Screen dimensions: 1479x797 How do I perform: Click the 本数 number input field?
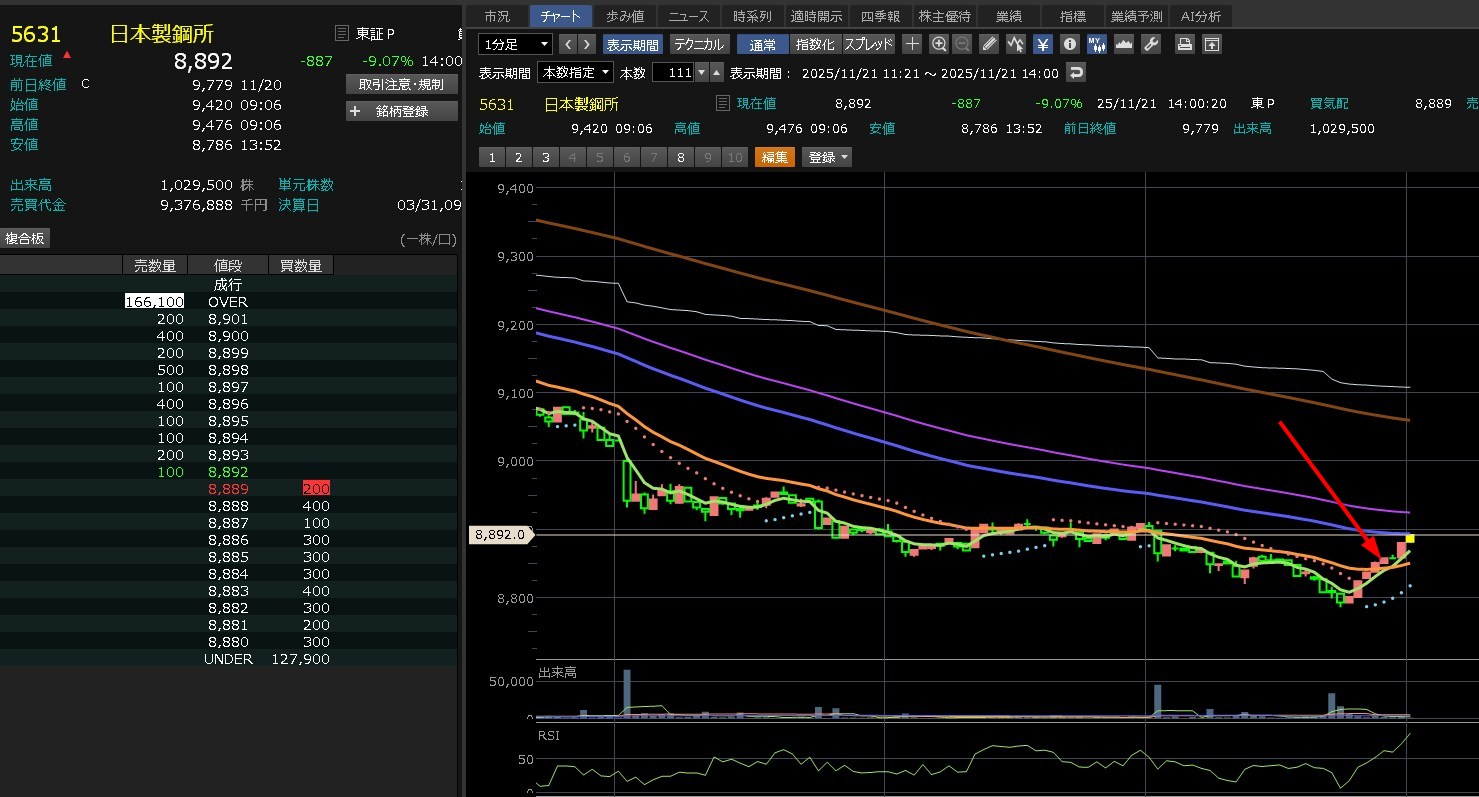click(672, 72)
